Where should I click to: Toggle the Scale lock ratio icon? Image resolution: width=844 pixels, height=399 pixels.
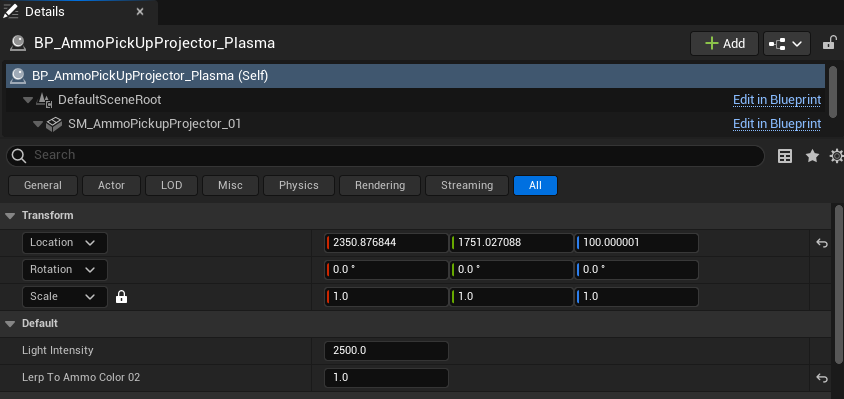tap(122, 297)
